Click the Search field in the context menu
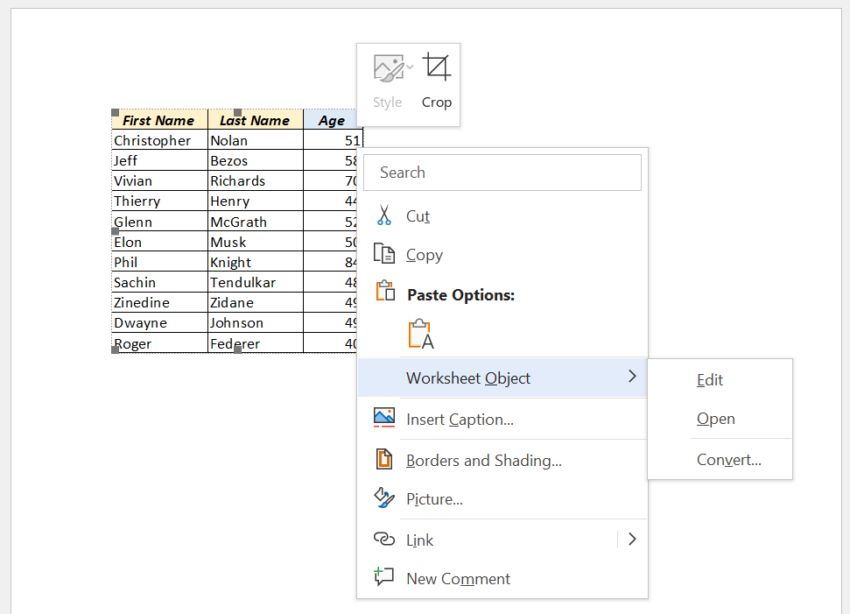Viewport: 850px width, 614px height. coord(502,172)
